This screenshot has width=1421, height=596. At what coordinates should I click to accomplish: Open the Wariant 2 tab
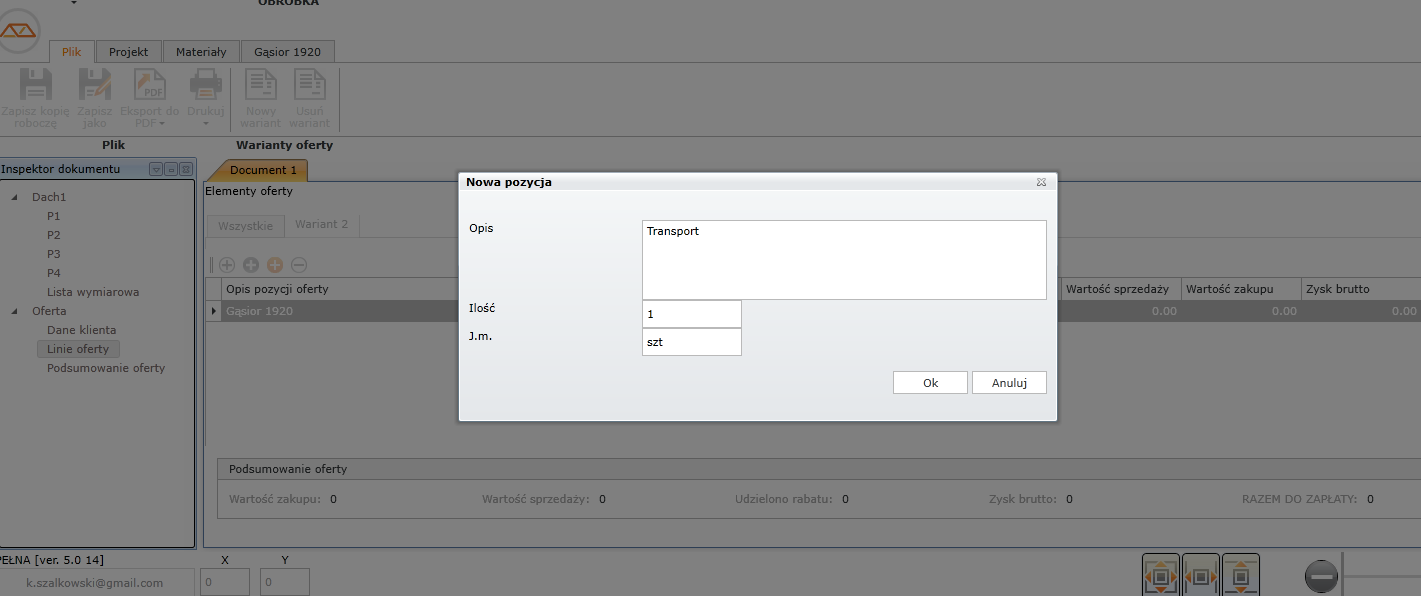[321, 225]
